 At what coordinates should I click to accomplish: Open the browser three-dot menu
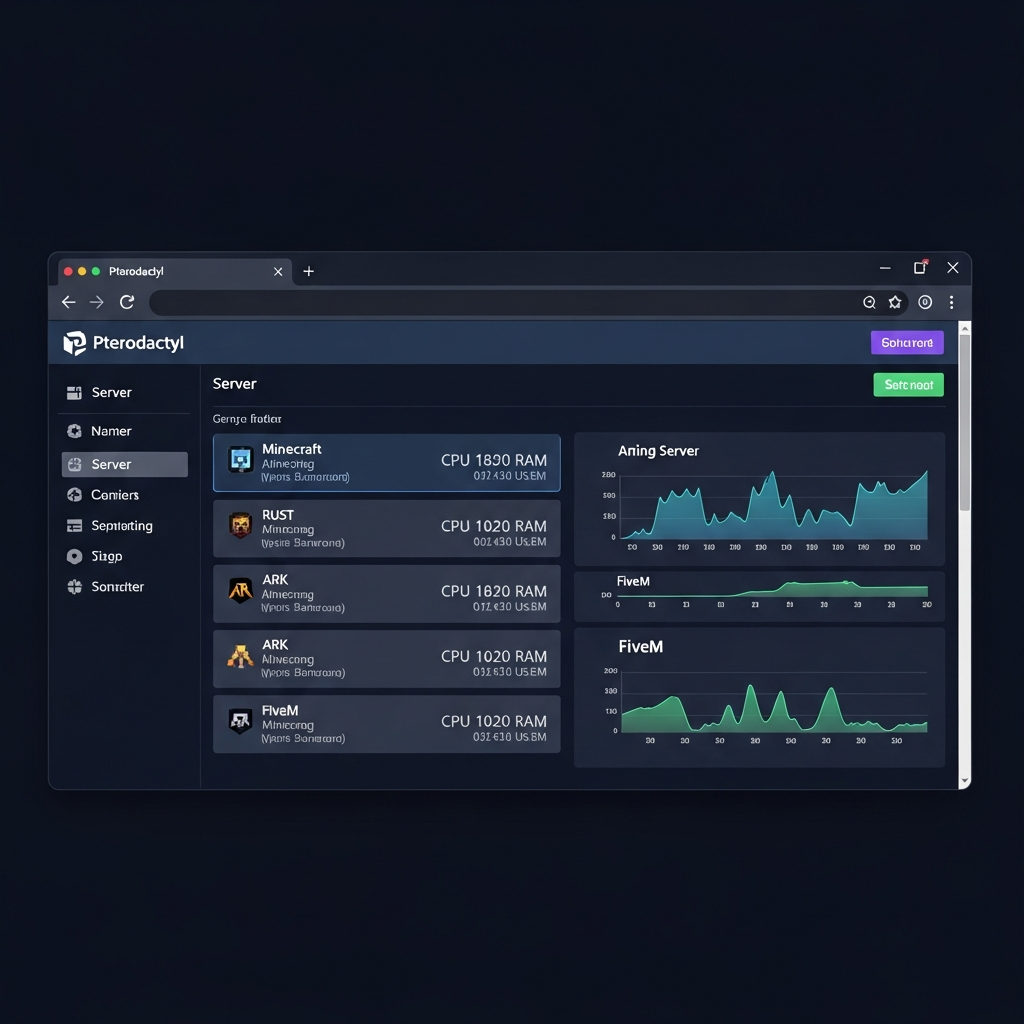pyautogui.click(x=951, y=301)
